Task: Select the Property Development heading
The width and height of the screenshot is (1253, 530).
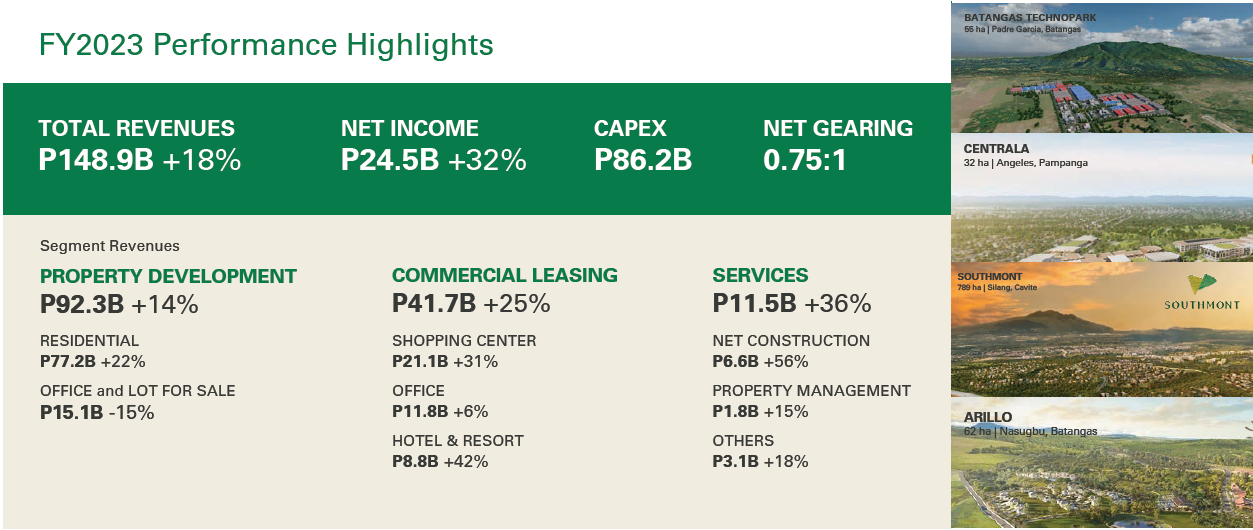Action: coord(168,276)
